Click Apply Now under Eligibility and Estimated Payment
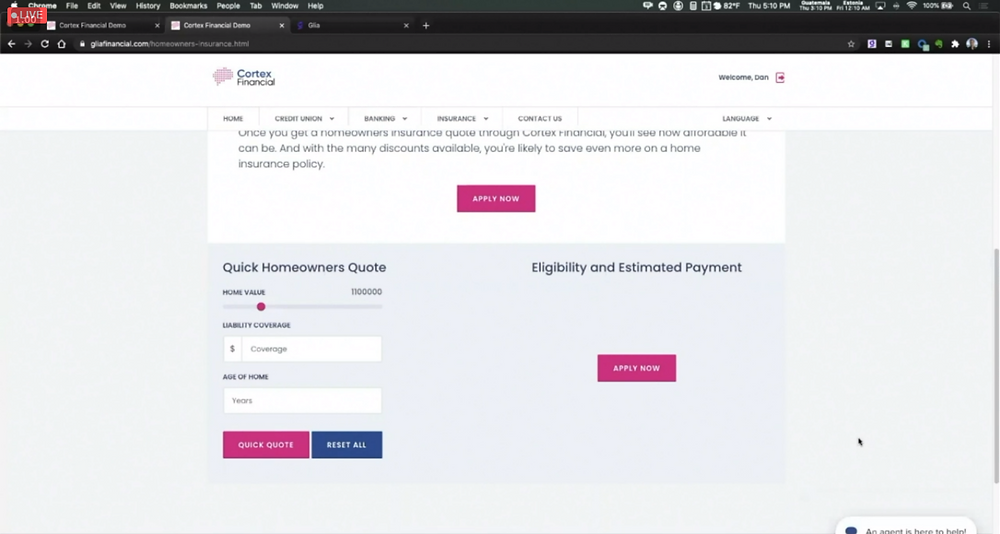 coord(636,368)
